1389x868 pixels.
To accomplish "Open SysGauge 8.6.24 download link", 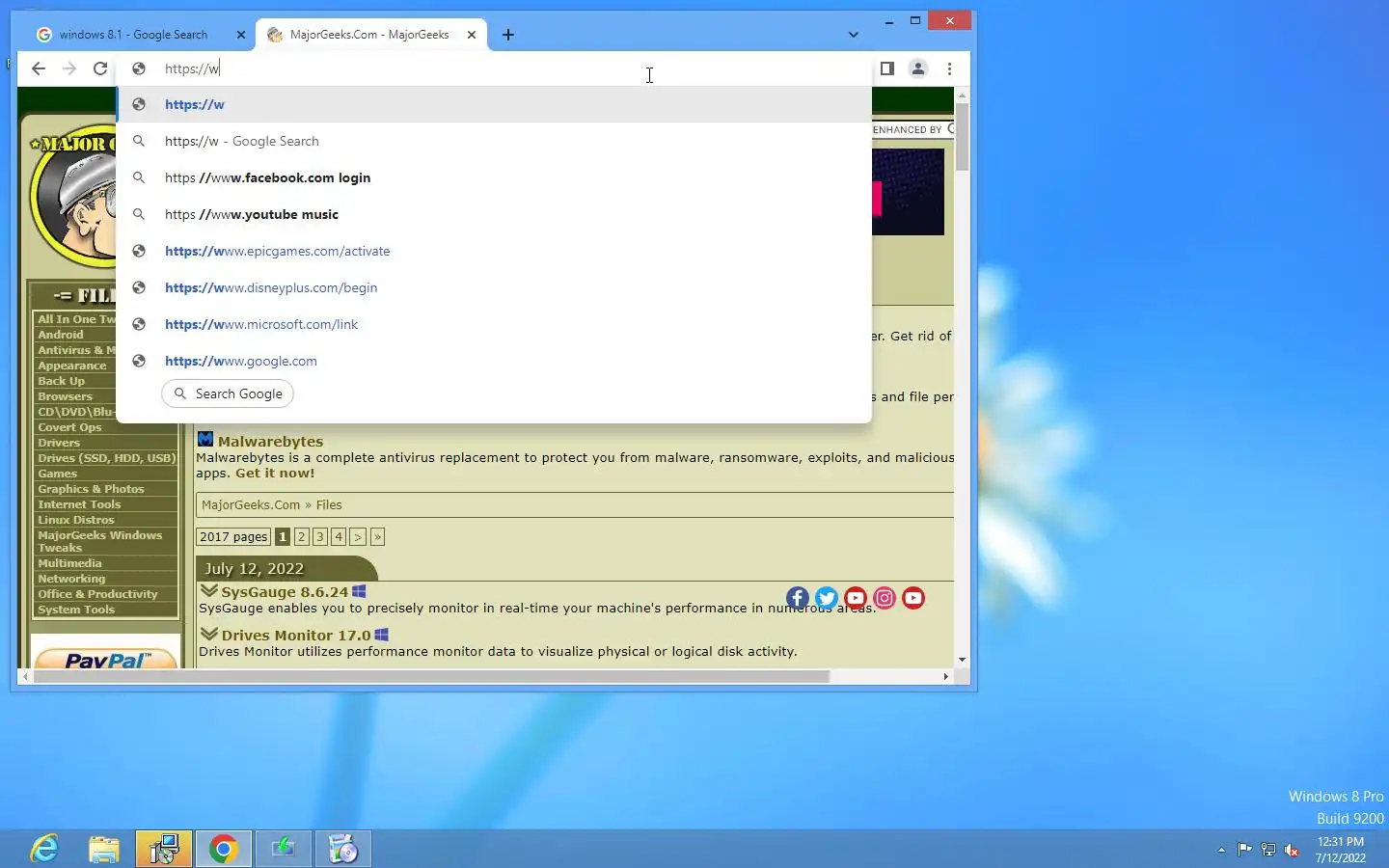I will (285, 592).
